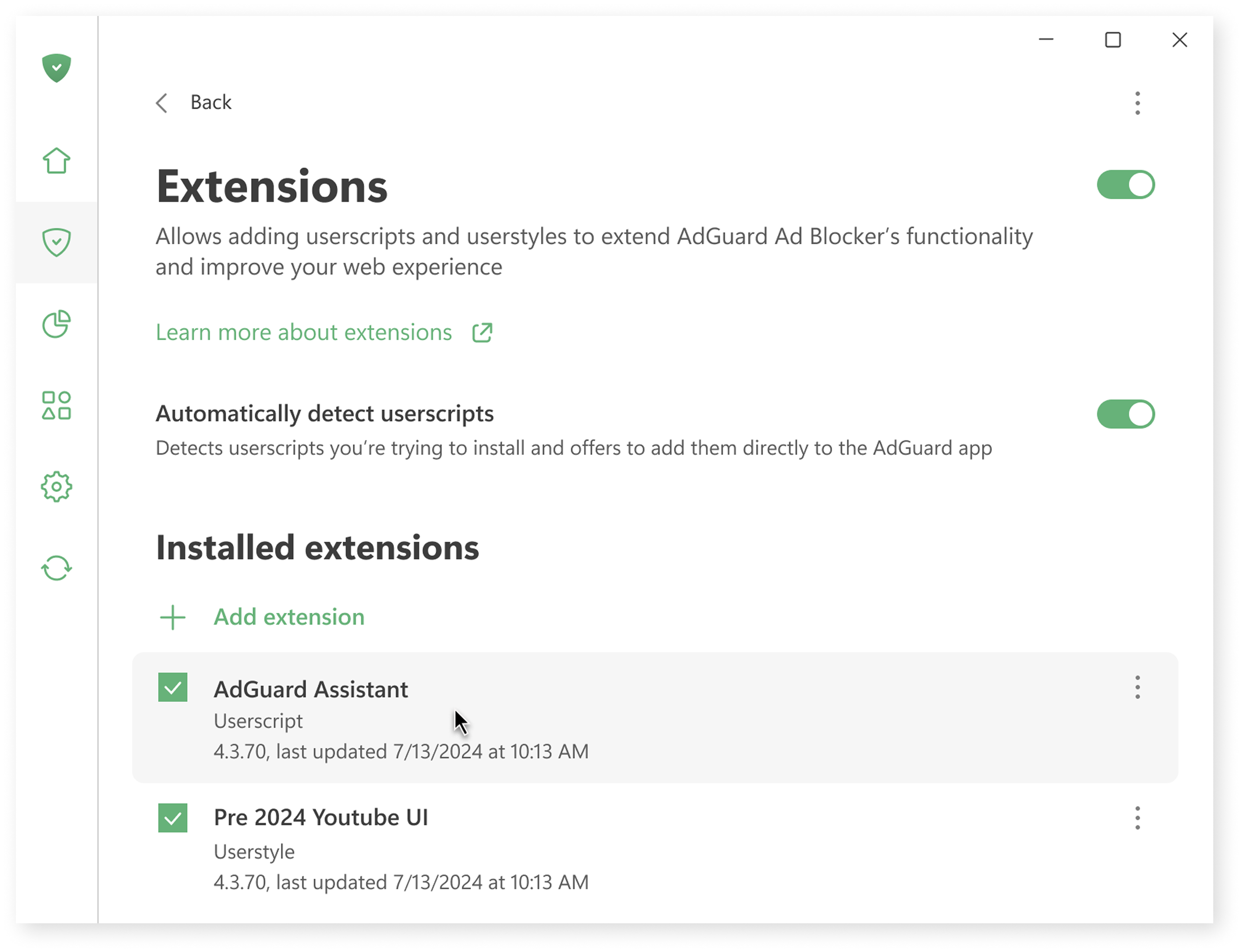Open the Extensions shapes sidebar icon
1242x952 pixels.
pyautogui.click(x=56, y=406)
